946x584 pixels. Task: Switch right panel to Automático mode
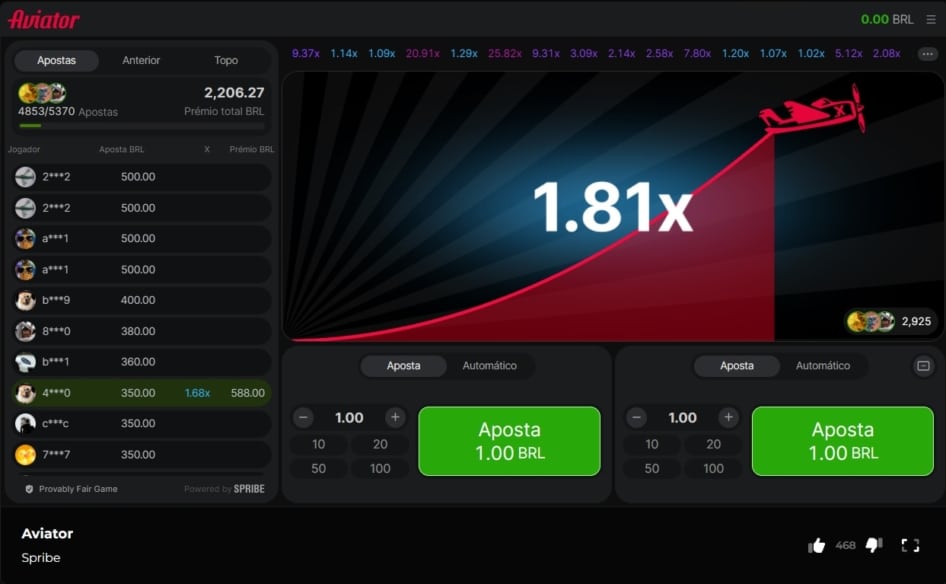pos(822,366)
